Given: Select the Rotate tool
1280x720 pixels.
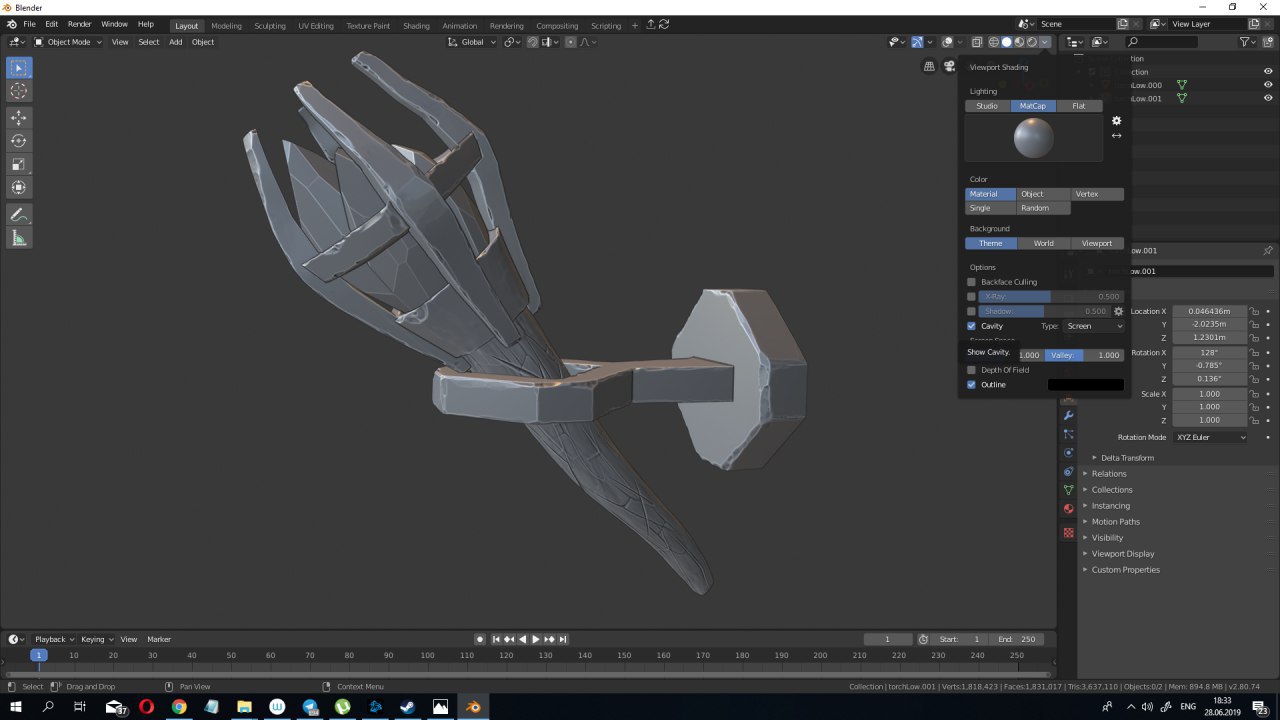Looking at the screenshot, I should click(19, 141).
